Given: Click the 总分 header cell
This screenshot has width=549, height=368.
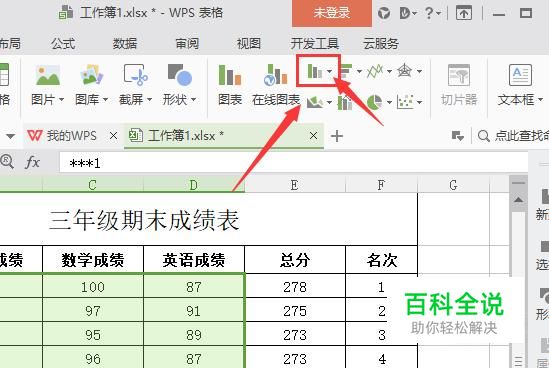Looking at the screenshot, I should coord(295,260).
